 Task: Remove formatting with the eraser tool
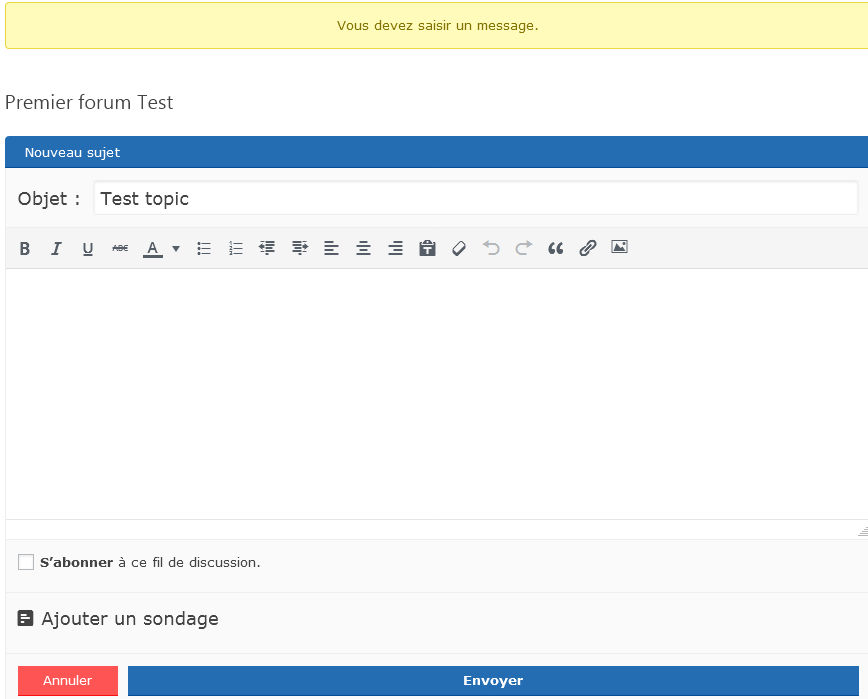coord(459,248)
